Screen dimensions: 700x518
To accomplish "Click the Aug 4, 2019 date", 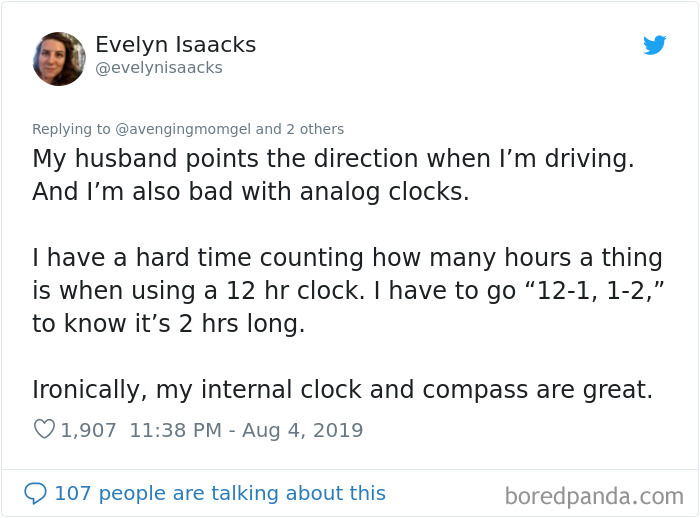I will pyautogui.click(x=302, y=430).
